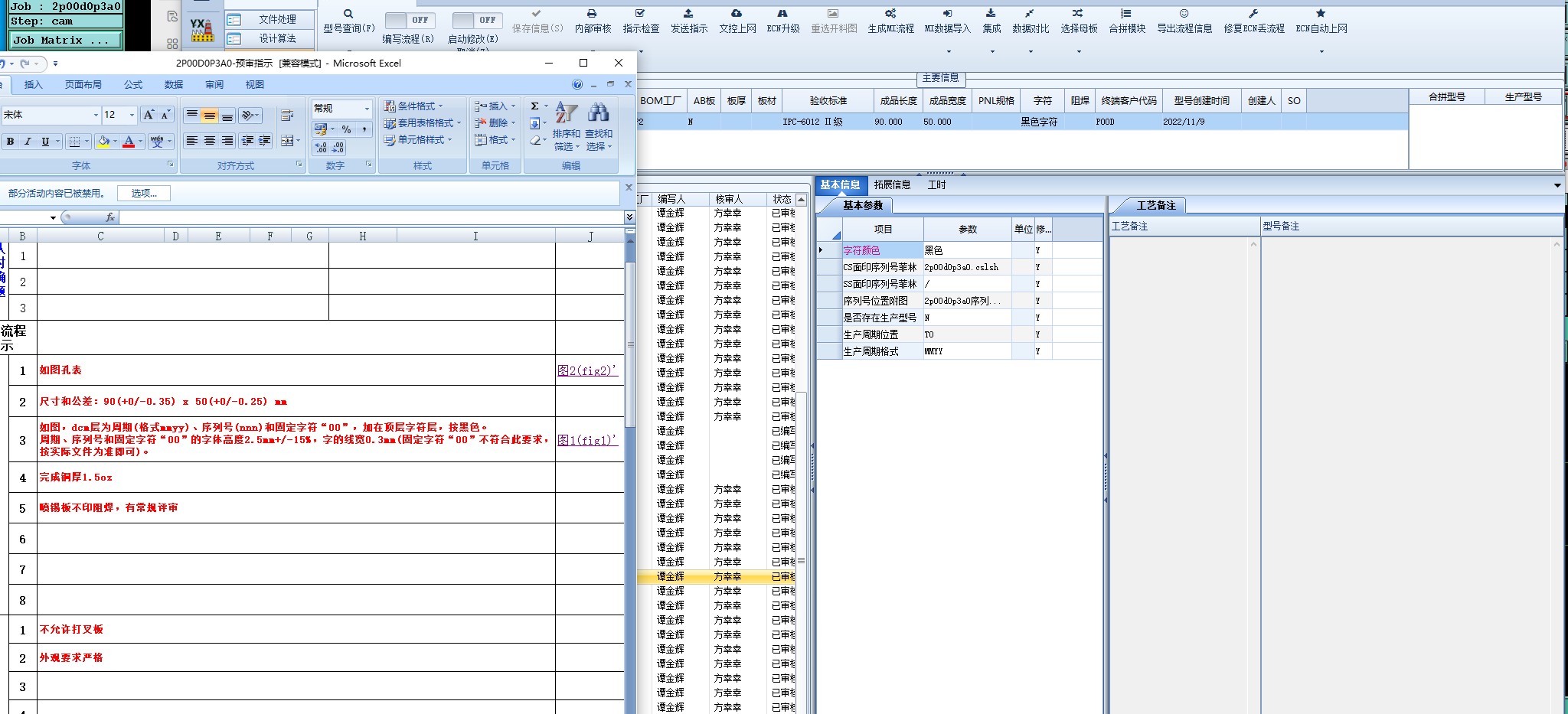
Task: Click the Job Matrix button
Action: (x=66, y=41)
